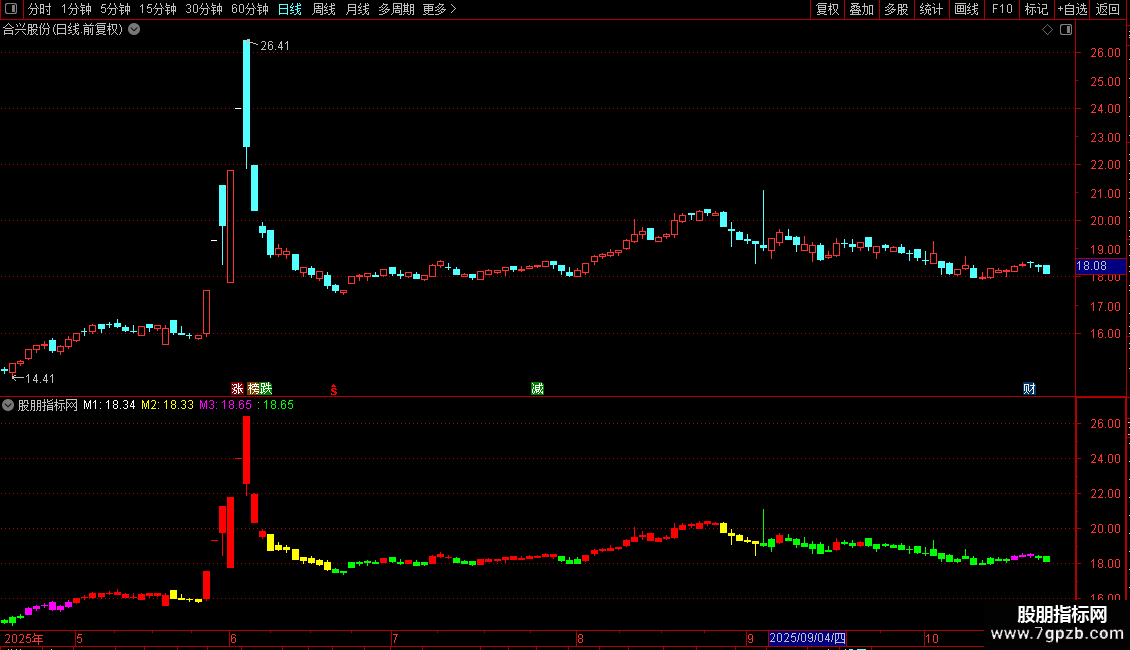
Task: Click month 10 on time axis
Action: click(x=932, y=638)
